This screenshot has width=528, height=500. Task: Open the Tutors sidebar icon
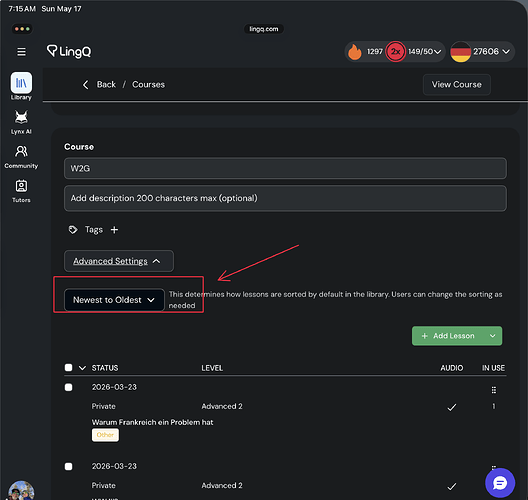[x=21, y=191]
